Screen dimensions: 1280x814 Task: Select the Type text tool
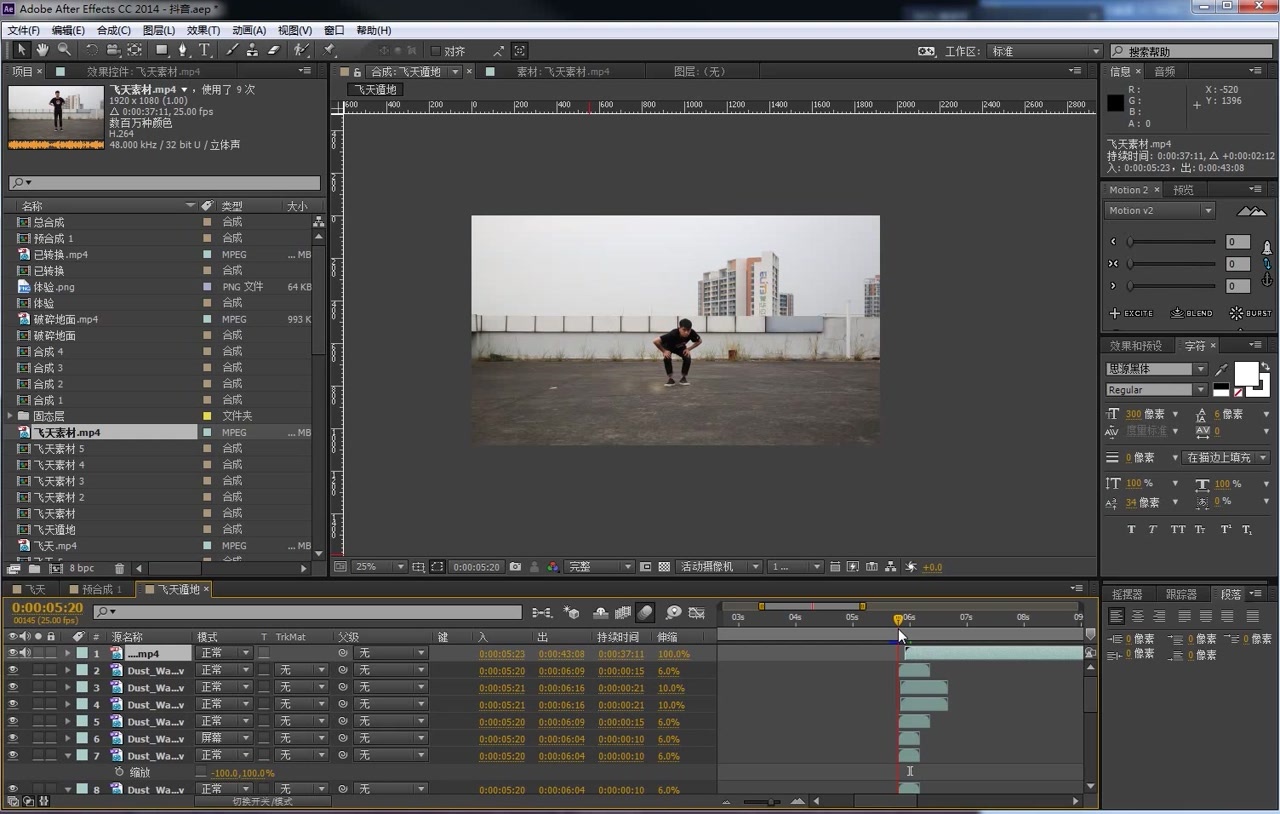coord(204,50)
